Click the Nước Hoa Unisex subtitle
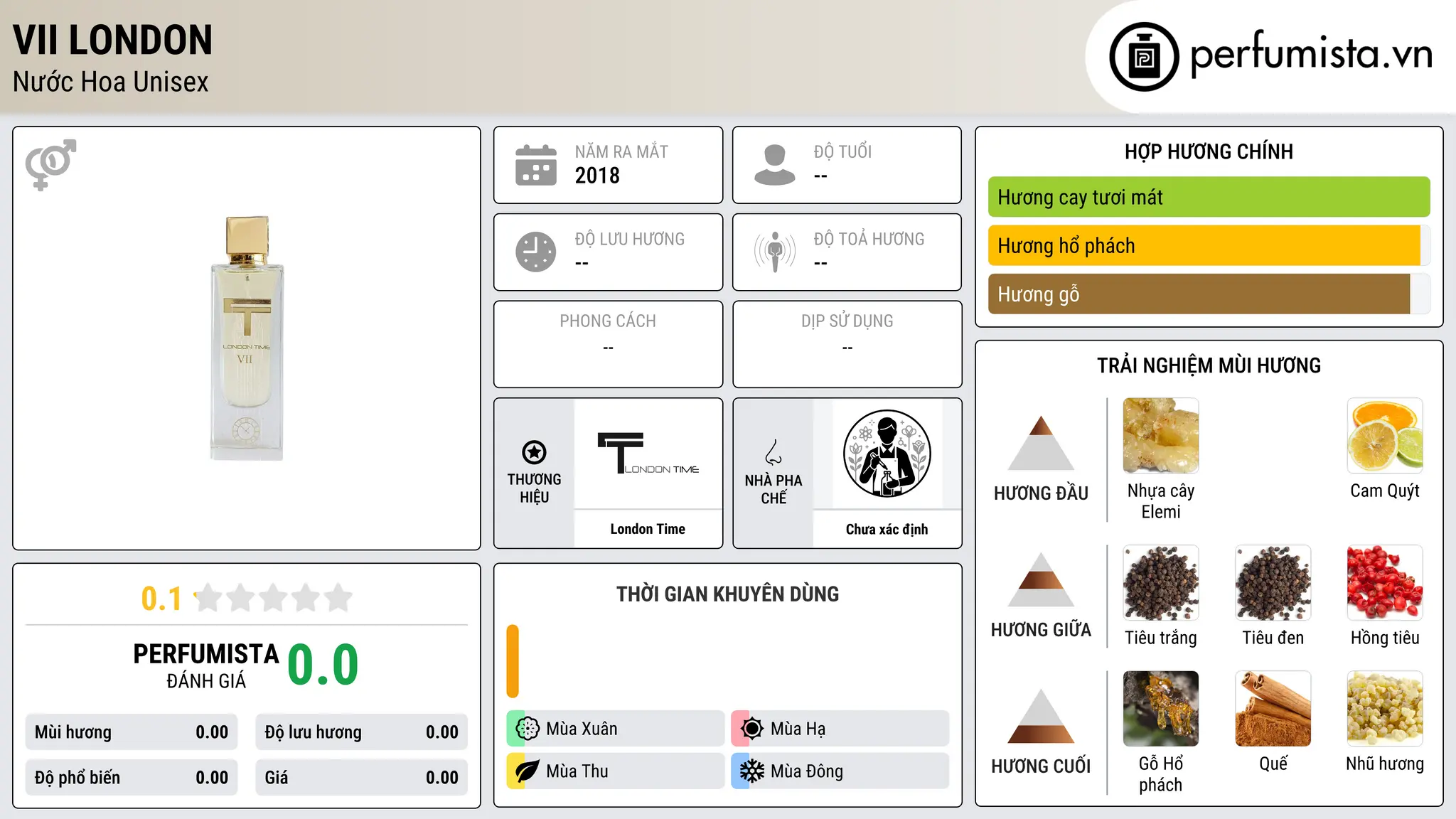The width and height of the screenshot is (1456, 819). click(x=111, y=82)
